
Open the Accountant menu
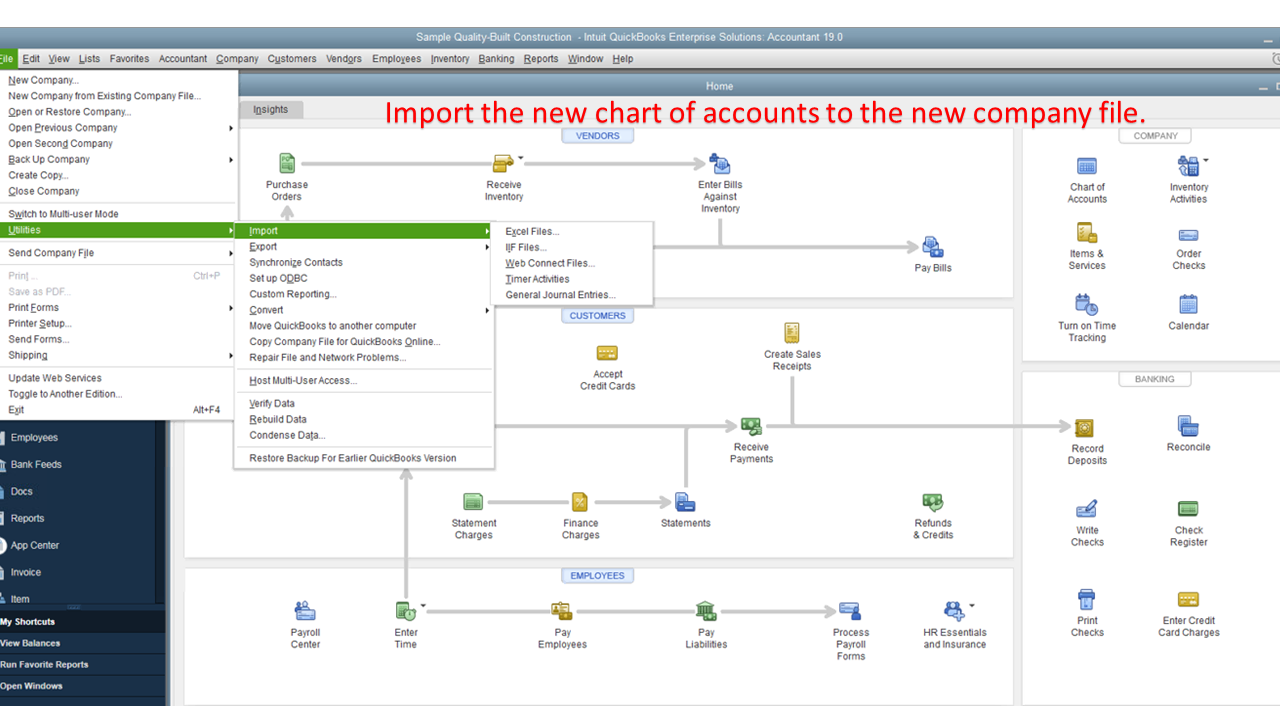pyautogui.click(x=183, y=59)
